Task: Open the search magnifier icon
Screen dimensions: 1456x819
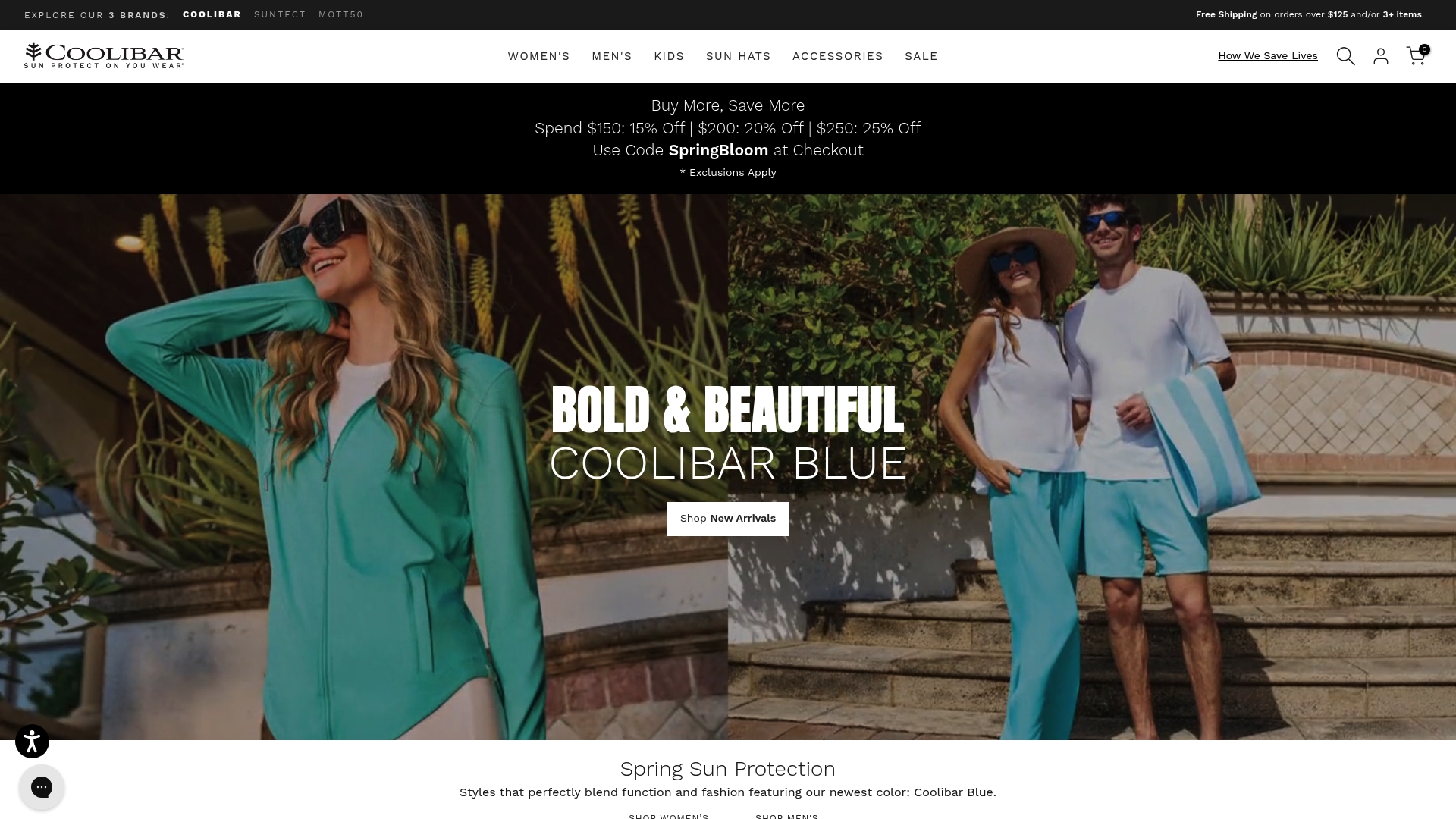Action: (x=1345, y=56)
